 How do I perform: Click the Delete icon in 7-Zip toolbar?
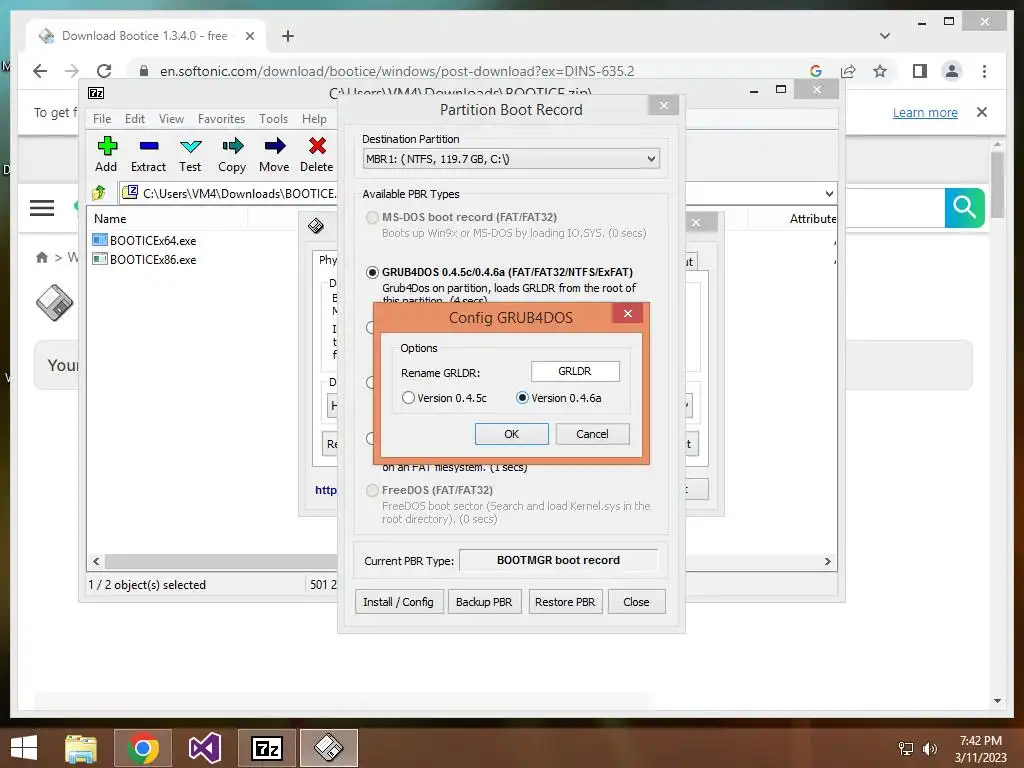(x=317, y=146)
